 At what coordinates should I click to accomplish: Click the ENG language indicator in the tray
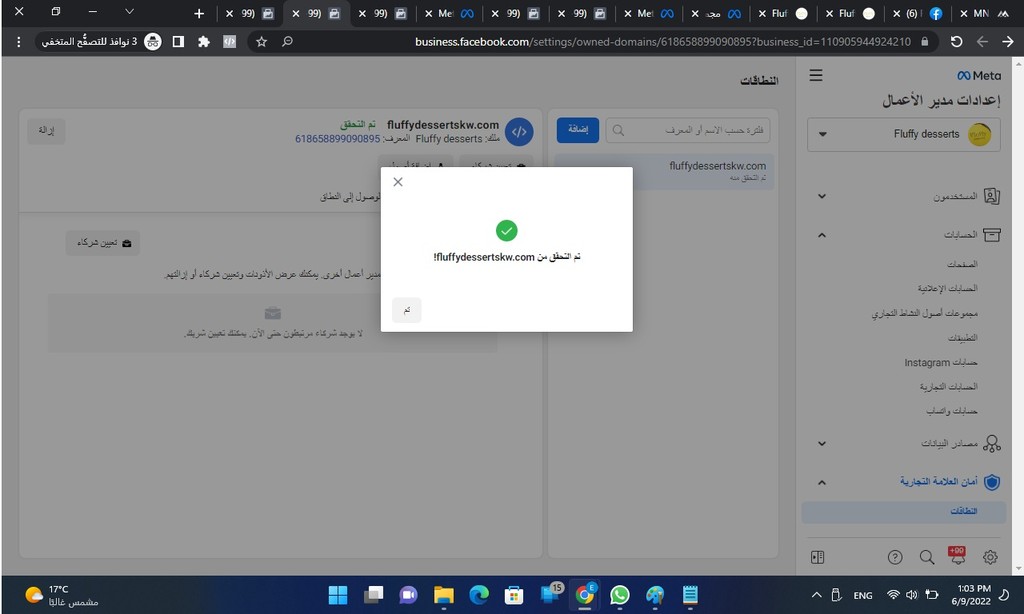863,596
